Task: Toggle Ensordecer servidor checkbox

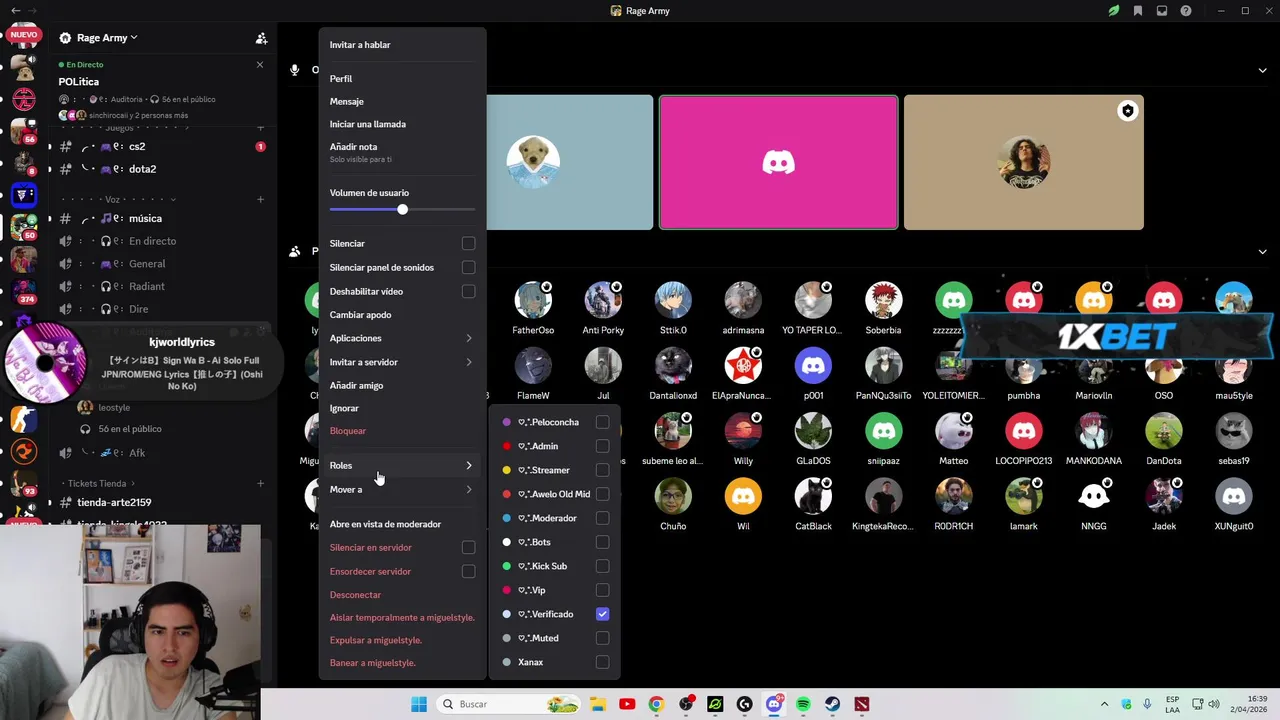Action: (x=468, y=571)
